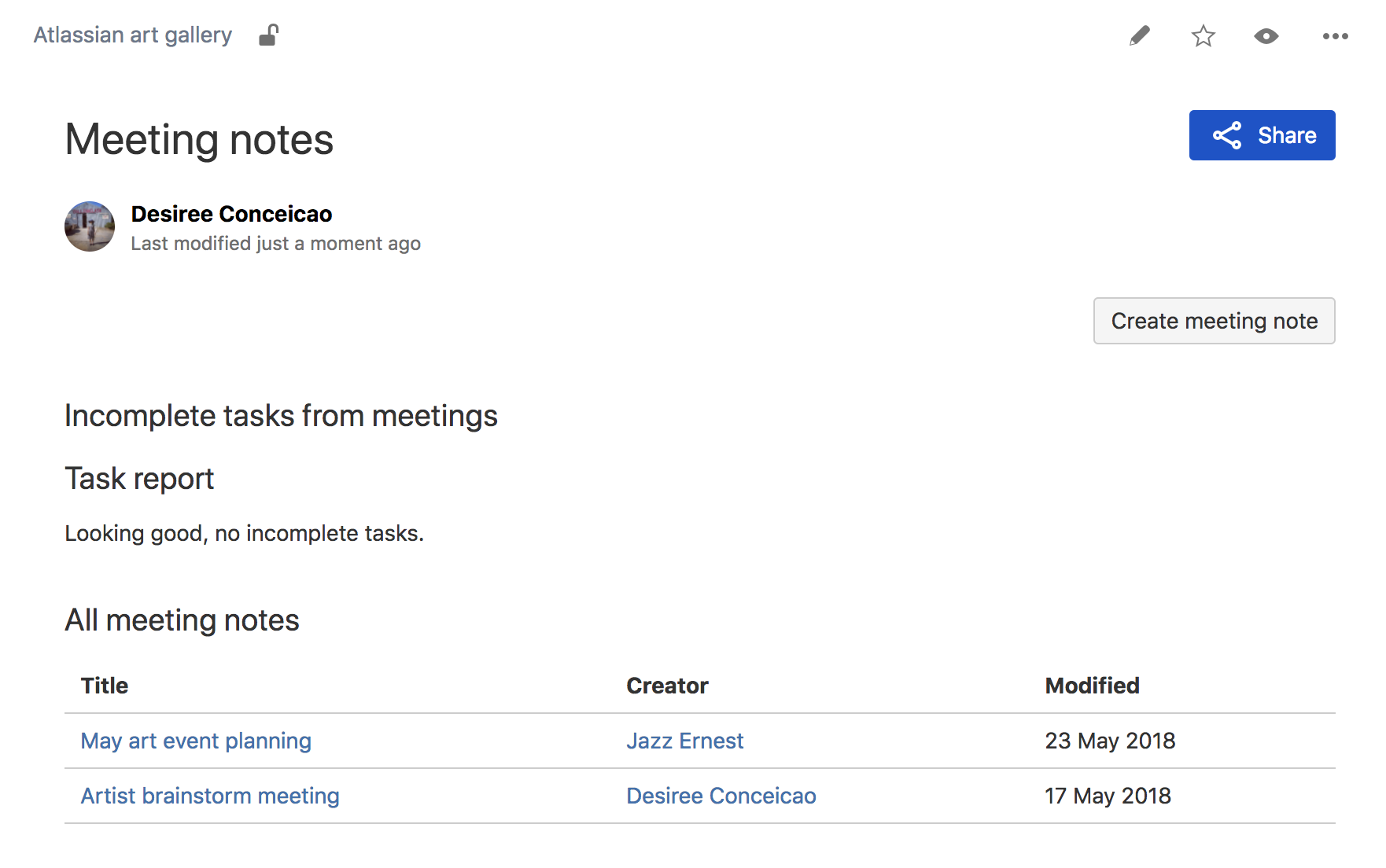The image size is (1386, 868).
Task: Click the Title column header
Action: [104, 685]
